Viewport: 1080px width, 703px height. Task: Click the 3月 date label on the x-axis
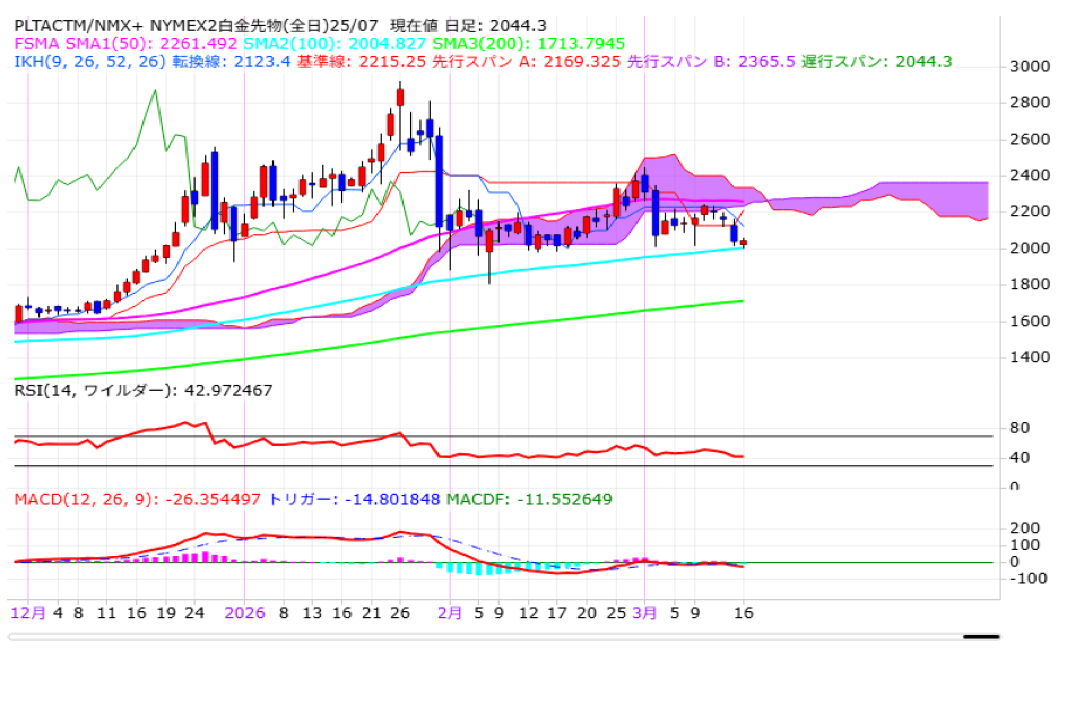pos(645,613)
